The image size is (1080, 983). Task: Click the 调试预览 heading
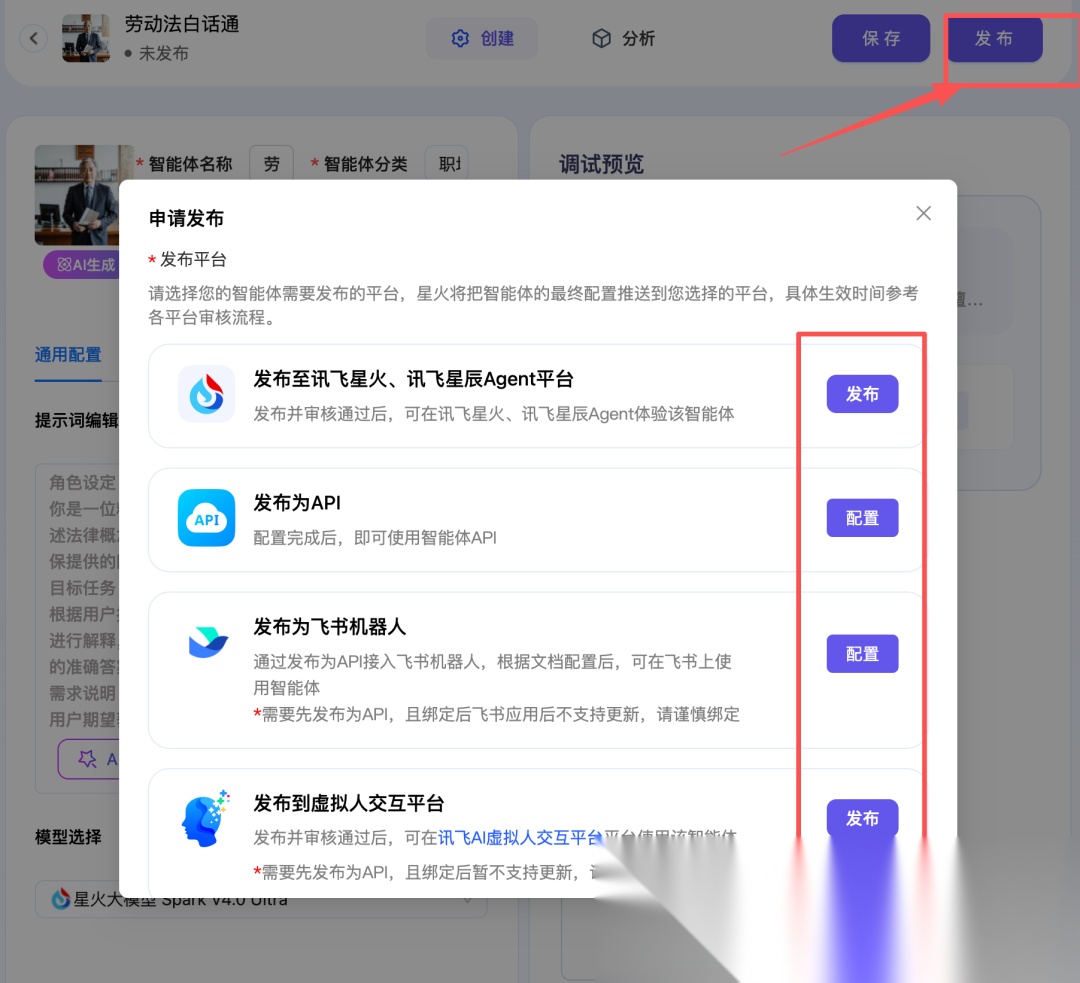[x=601, y=164]
